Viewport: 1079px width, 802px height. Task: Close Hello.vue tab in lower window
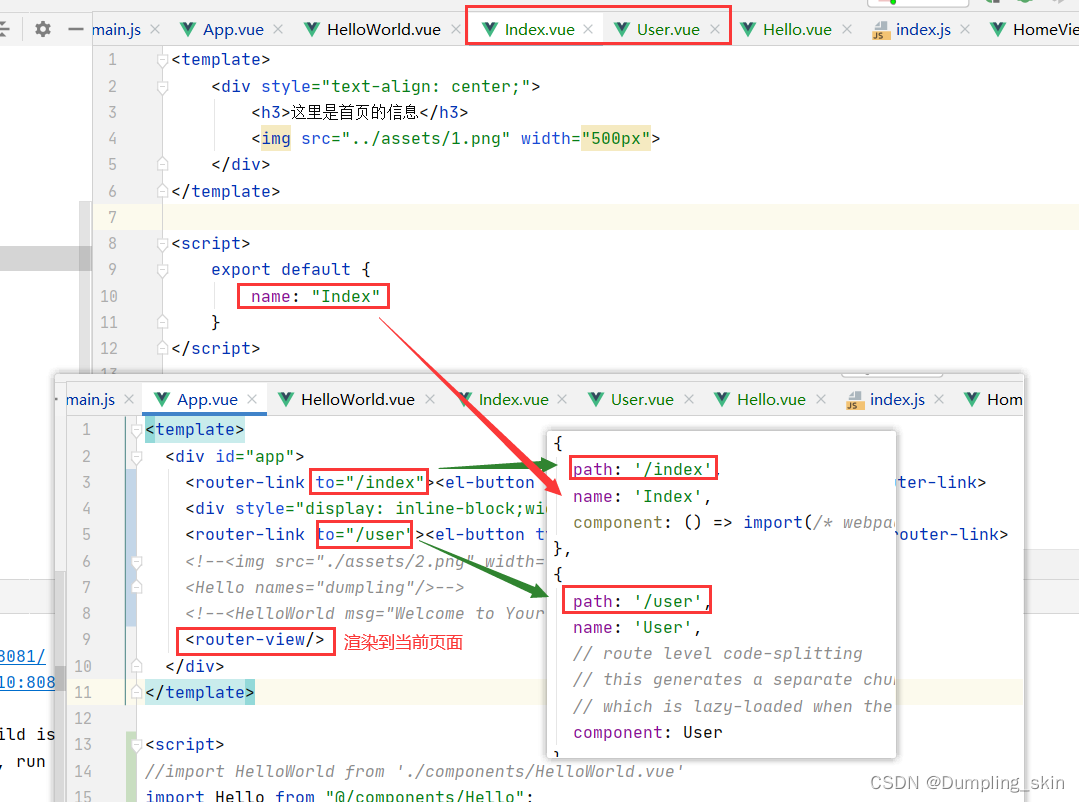click(x=820, y=399)
